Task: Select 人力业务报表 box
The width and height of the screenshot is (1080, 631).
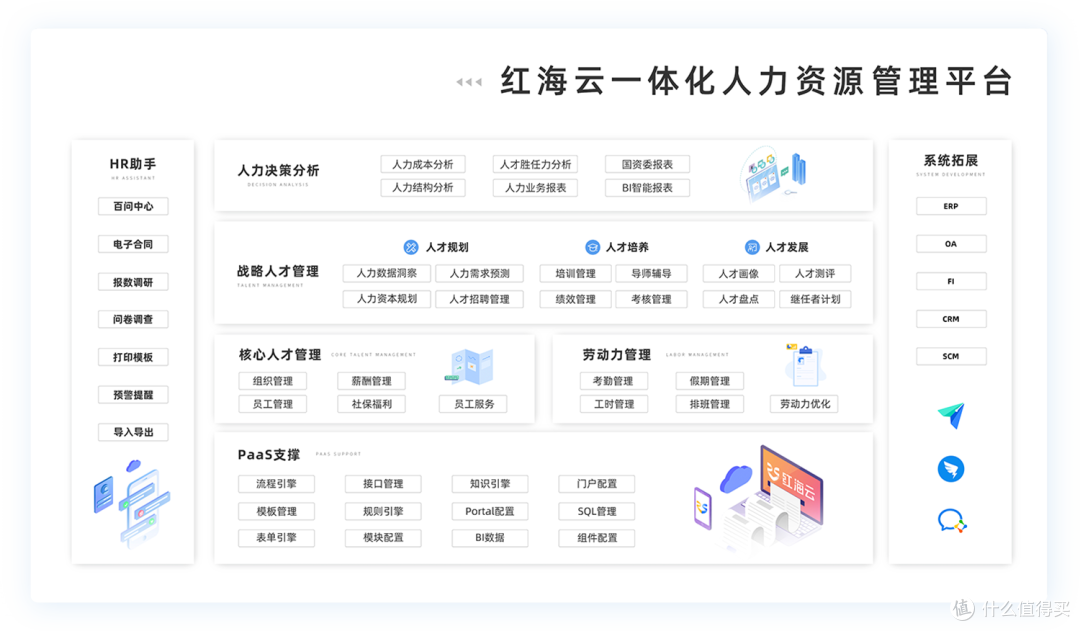Action: pos(535,187)
